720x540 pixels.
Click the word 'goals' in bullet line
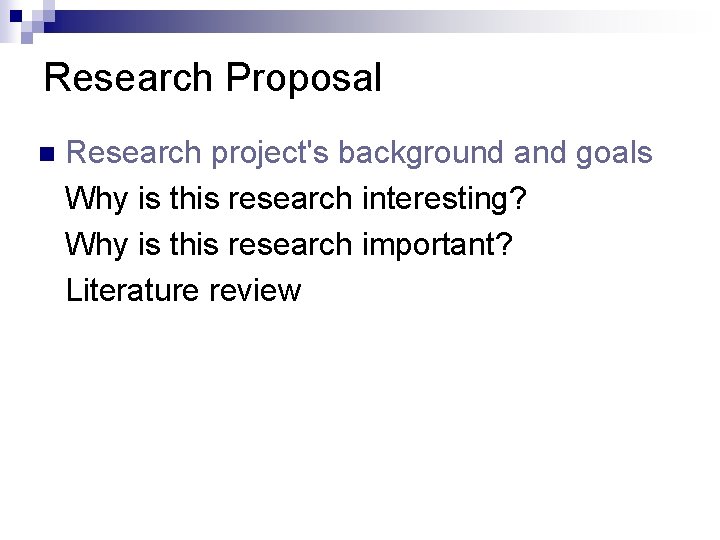(614, 153)
